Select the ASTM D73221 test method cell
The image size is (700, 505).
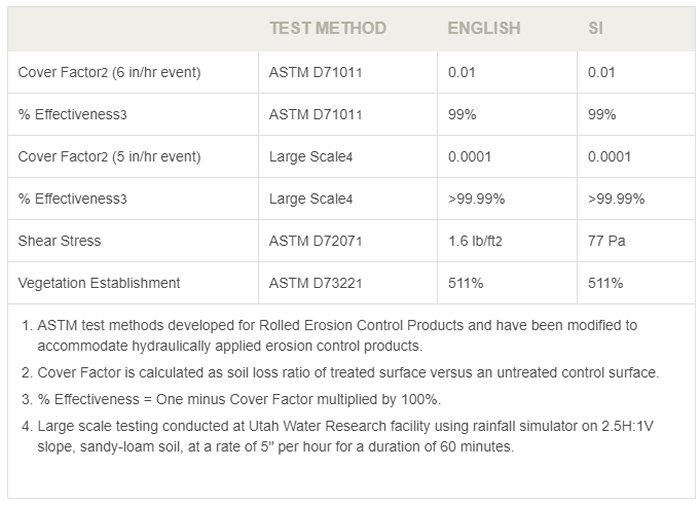pyautogui.click(x=315, y=283)
